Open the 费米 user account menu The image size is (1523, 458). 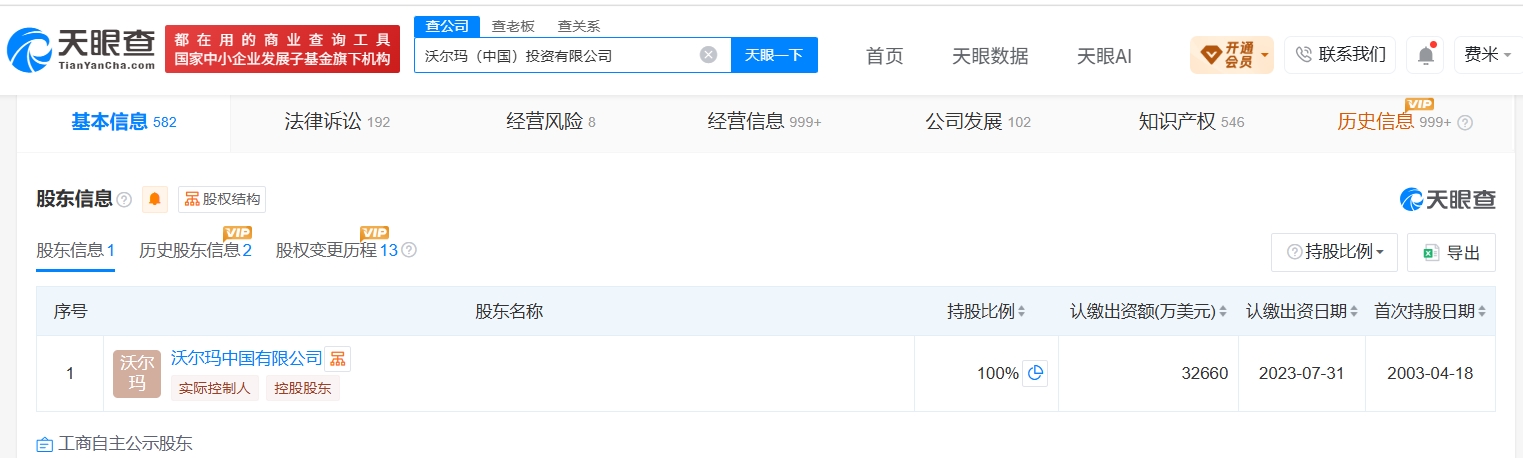point(1488,55)
